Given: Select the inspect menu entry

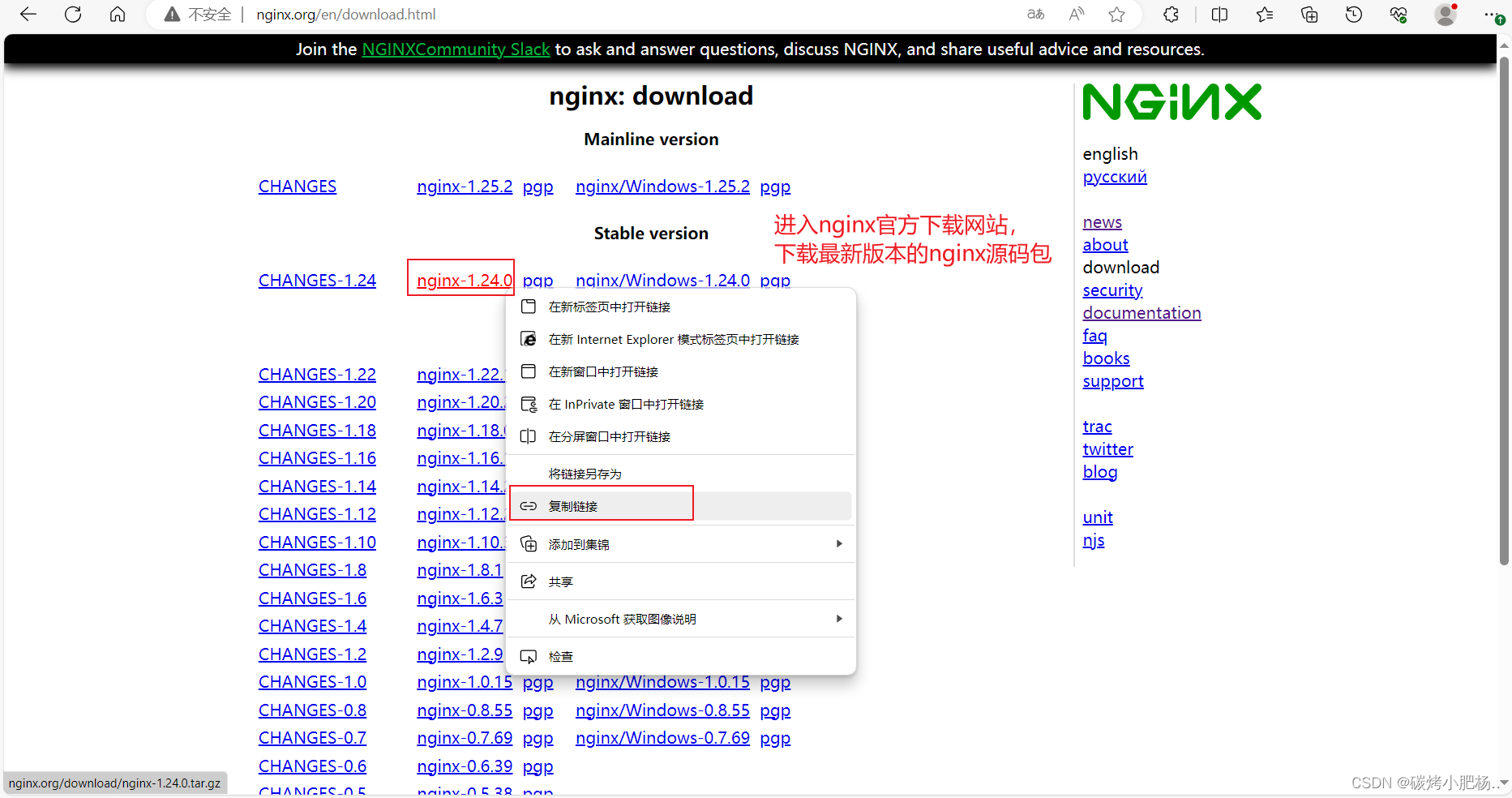Looking at the screenshot, I should (681, 656).
